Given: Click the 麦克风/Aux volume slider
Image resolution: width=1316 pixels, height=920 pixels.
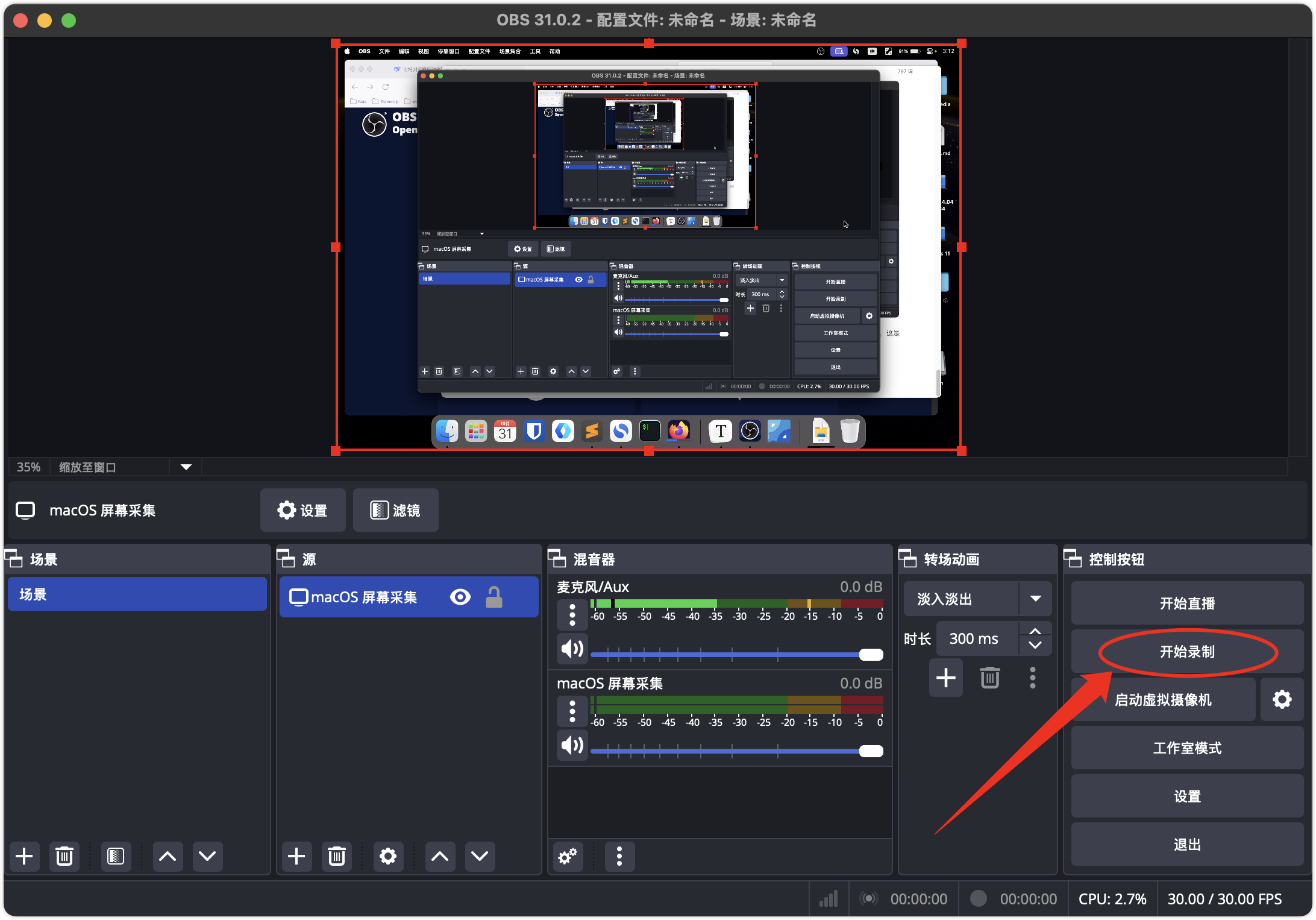Looking at the screenshot, I should (736, 654).
